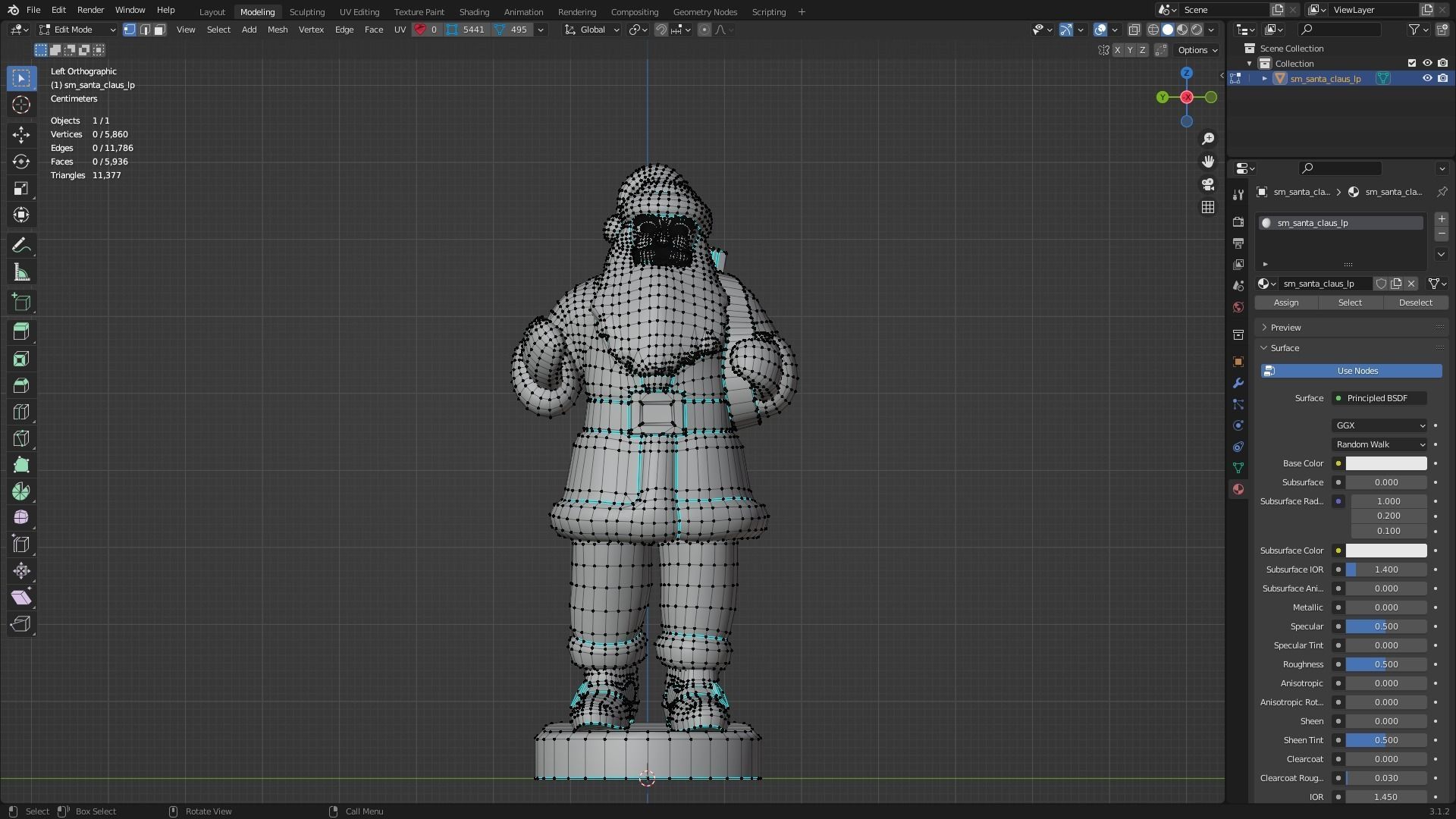Click Principled BSDF surface button
This screenshot has height=819, width=1456.
pos(1379,398)
